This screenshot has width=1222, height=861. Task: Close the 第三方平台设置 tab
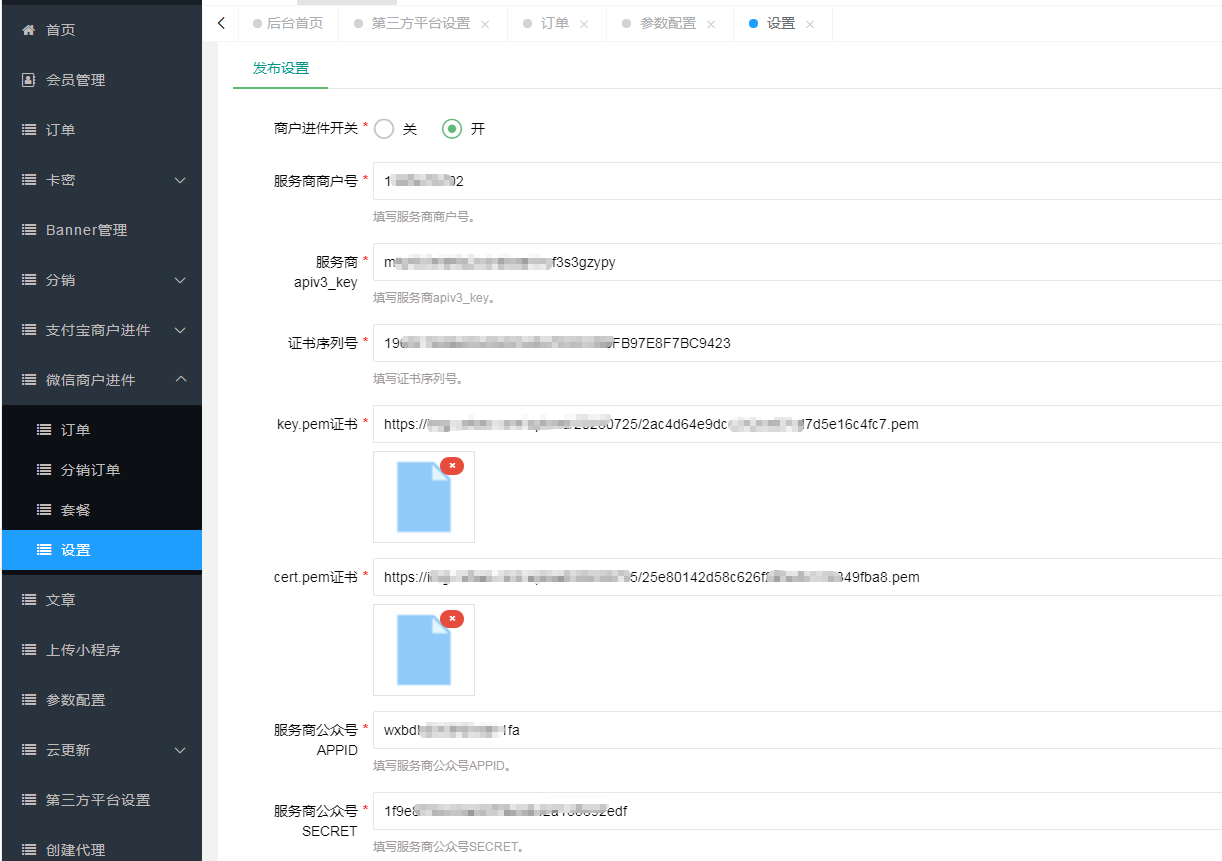tap(485, 24)
